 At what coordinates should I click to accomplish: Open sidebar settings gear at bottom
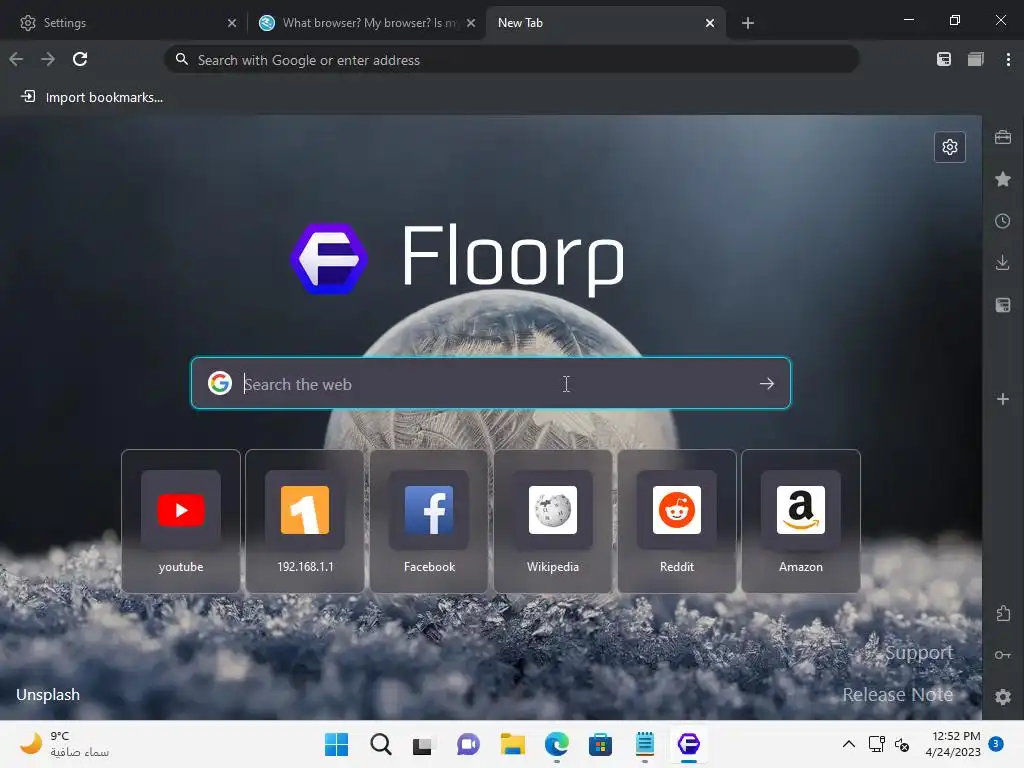pos(1003,697)
